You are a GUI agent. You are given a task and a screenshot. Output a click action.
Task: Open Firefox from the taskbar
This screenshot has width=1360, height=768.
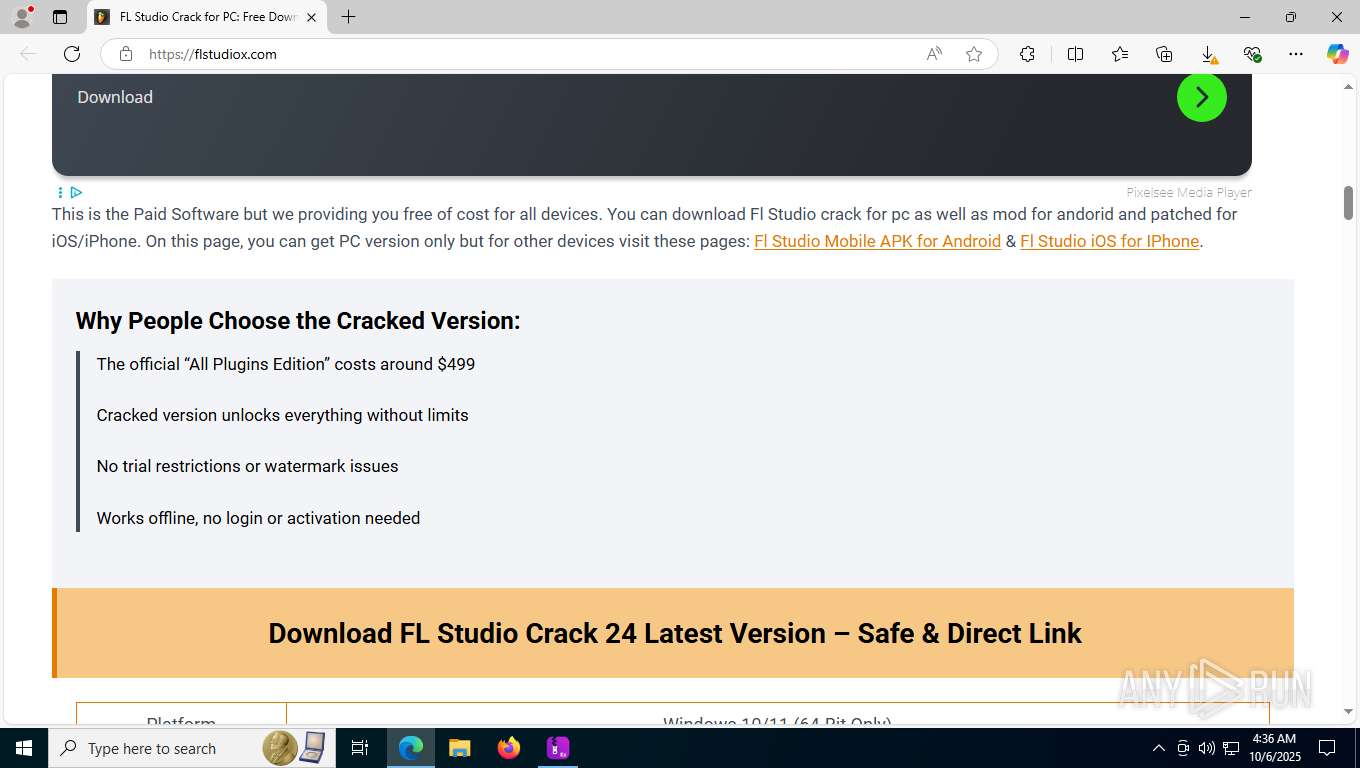[509, 748]
